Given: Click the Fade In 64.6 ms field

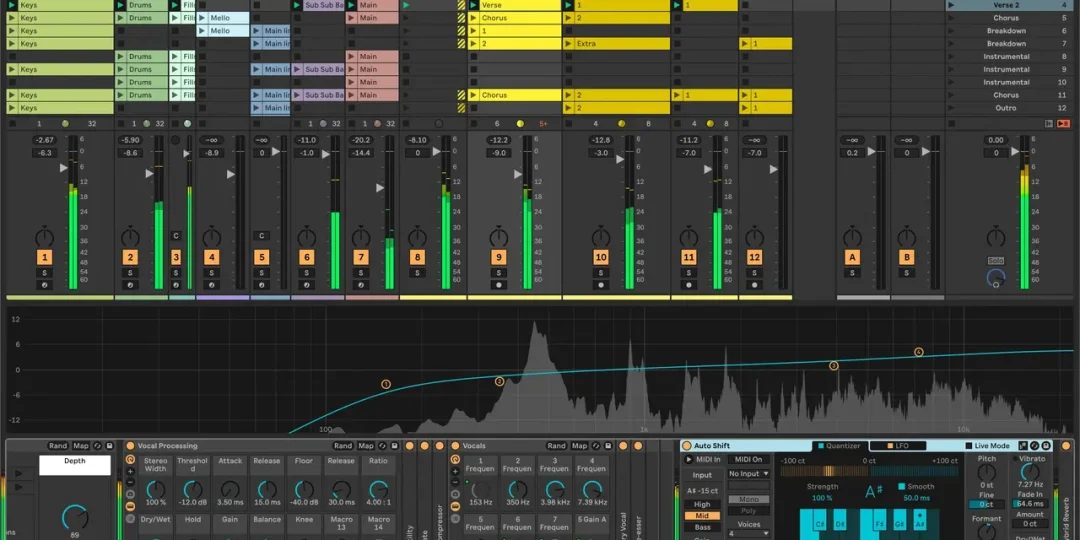Looking at the screenshot, I should [1030, 504].
